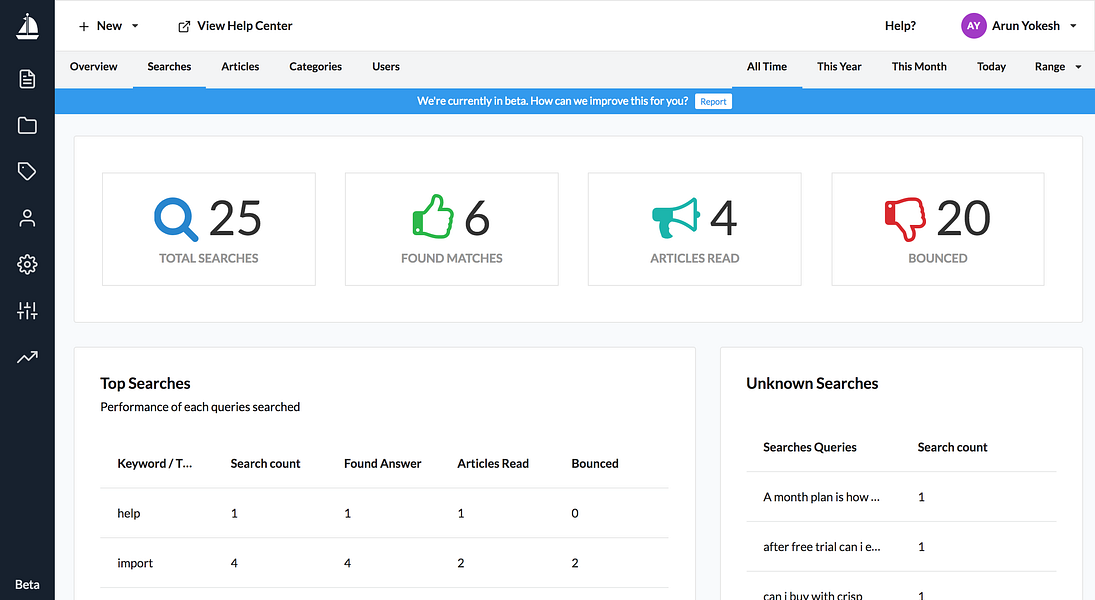Click the Bounced thumbs-down card
Screen dimensions: 1095x600
pos(938,229)
